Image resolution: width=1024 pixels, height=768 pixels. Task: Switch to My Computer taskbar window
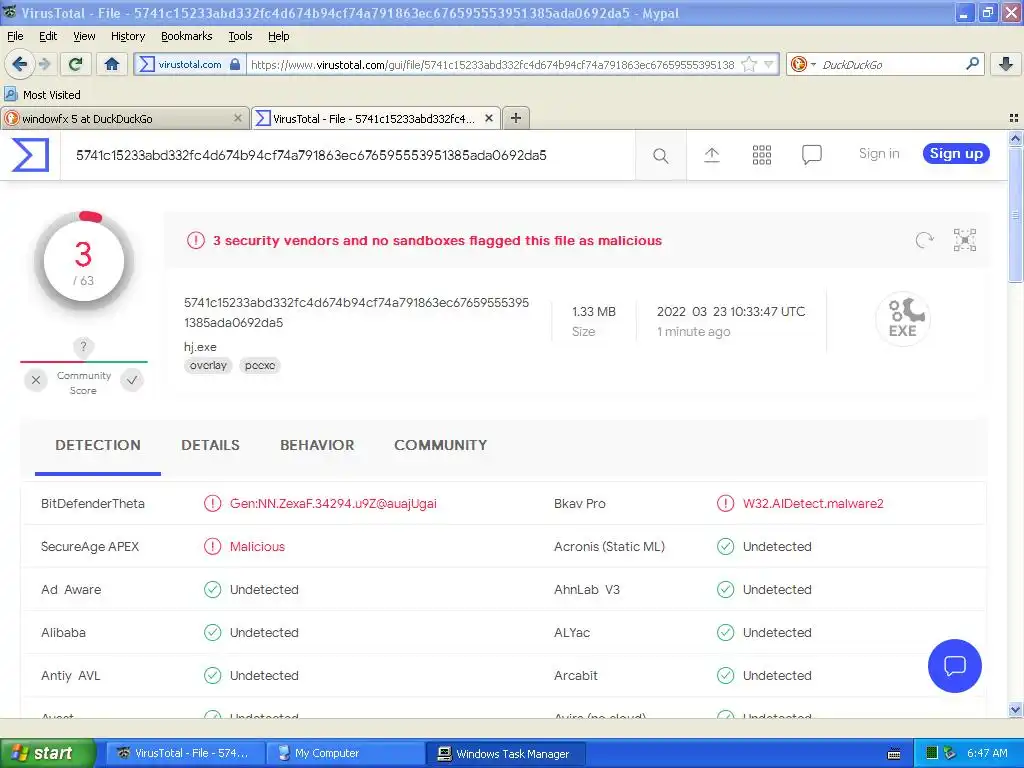click(345, 753)
